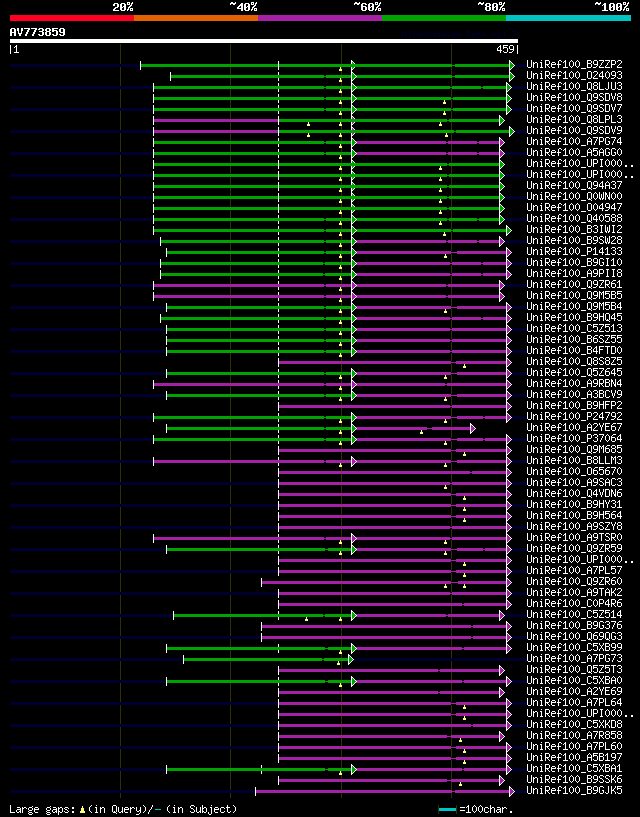The image size is (640, 817).
Task: Open hit UniRef100_Q8LJU3
Action: [x=574, y=86]
